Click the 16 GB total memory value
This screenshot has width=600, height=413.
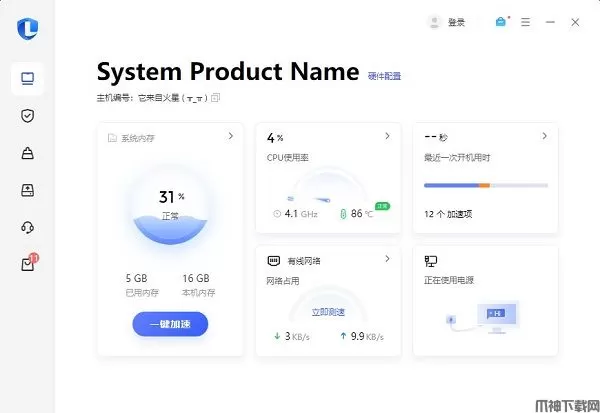pyautogui.click(x=196, y=278)
